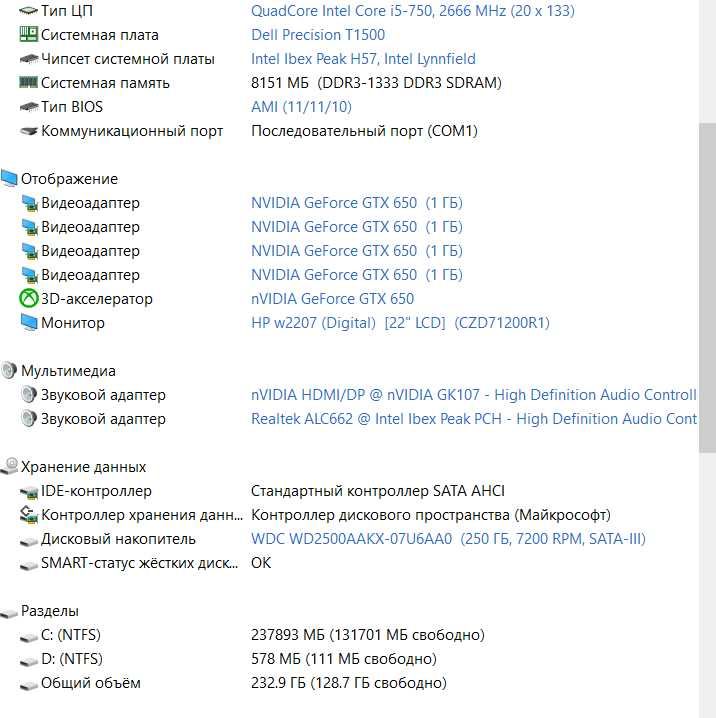Click the memory icon beside Системная память
Viewport: 716px width, 718px height.
28,82
